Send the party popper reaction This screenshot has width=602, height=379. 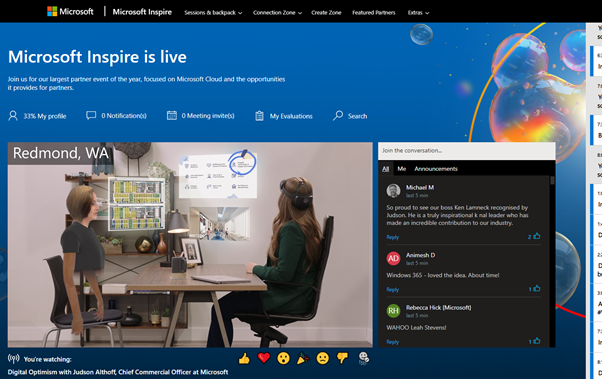(303, 359)
